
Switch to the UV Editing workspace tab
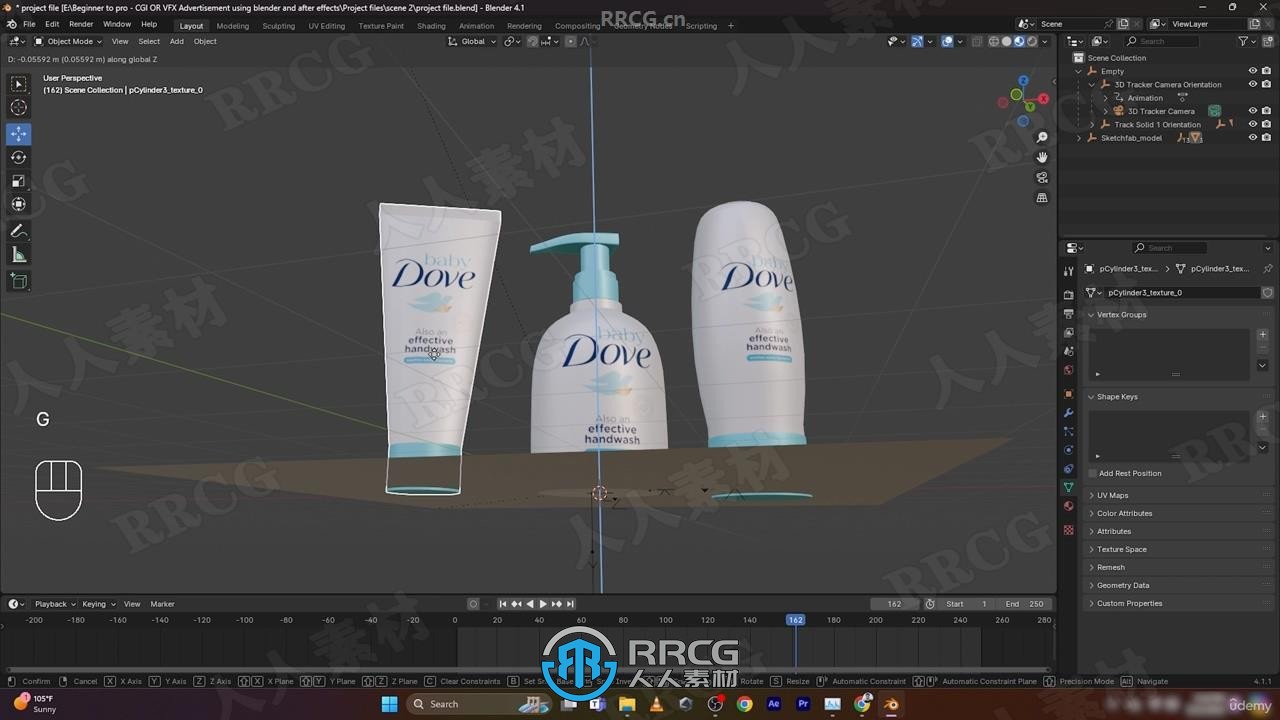click(326, 26)
